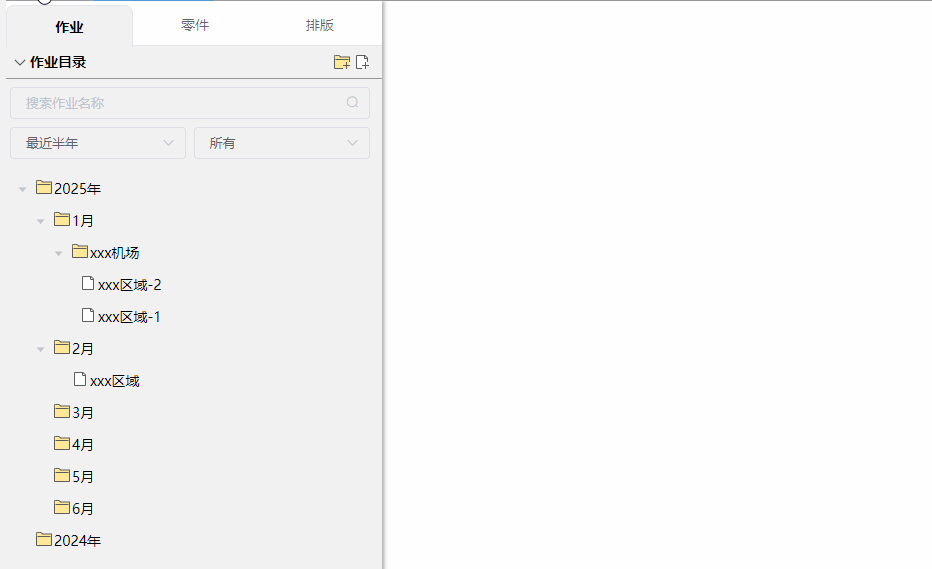
Task: Click the 3月 folder icon
Action: point(62,411)
